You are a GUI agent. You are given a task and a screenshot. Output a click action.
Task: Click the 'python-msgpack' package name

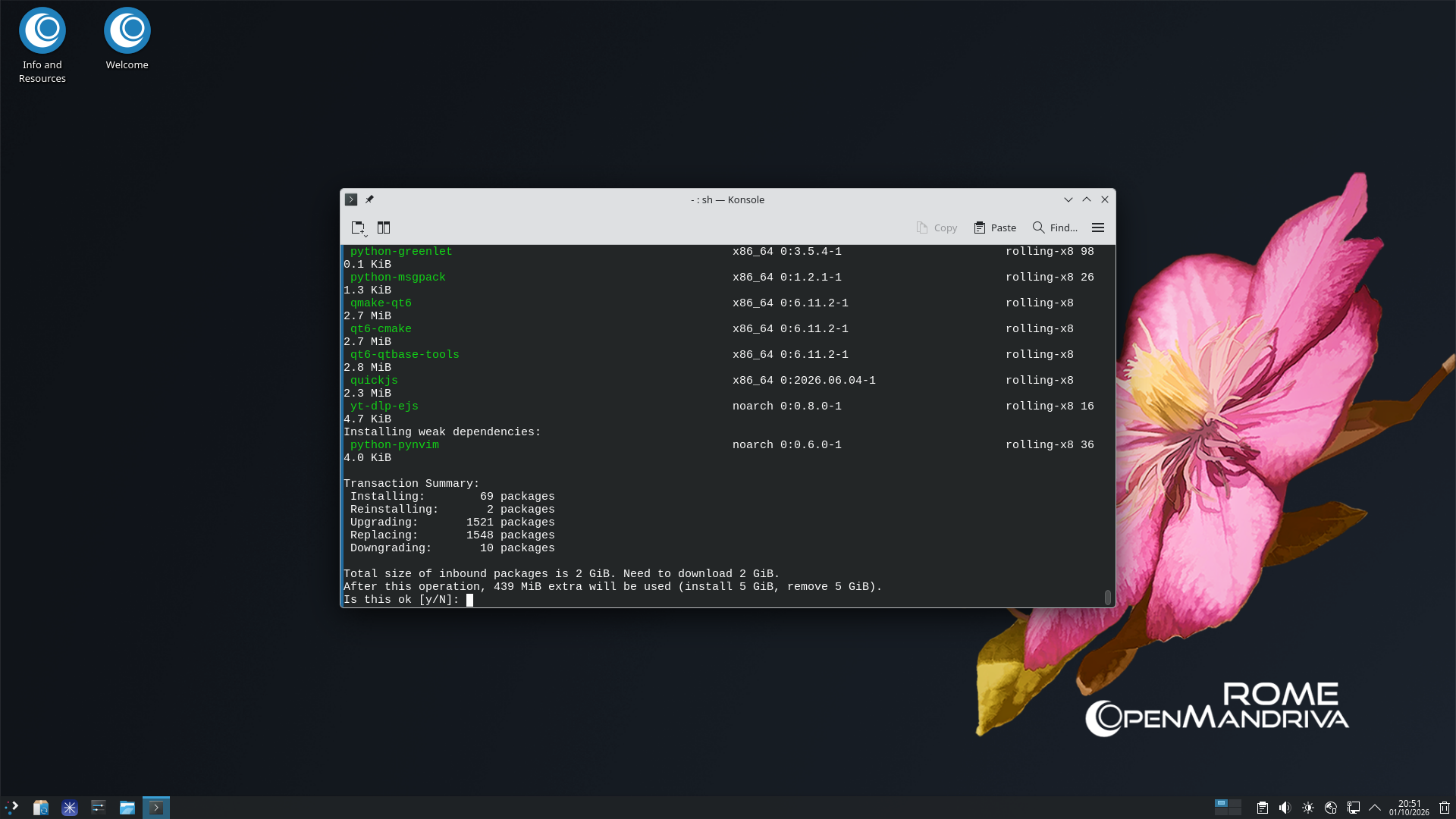pyautogui.click(x=398, y=278)
